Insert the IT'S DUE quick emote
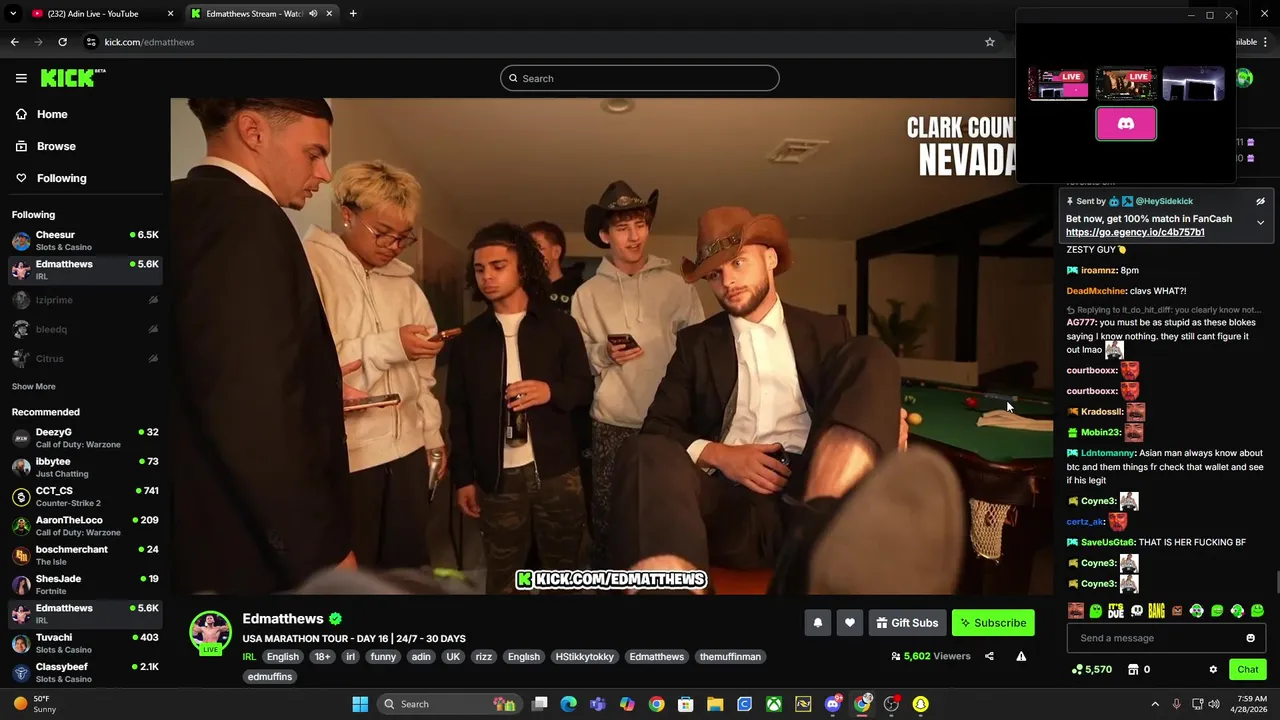Screen dimensions: 1280x720 click(1116, 611)
